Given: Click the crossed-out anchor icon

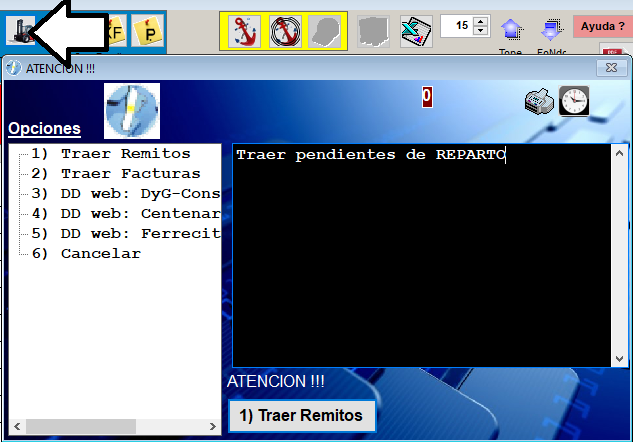Looking at the screenshot, I should click(x=285, y=31).
